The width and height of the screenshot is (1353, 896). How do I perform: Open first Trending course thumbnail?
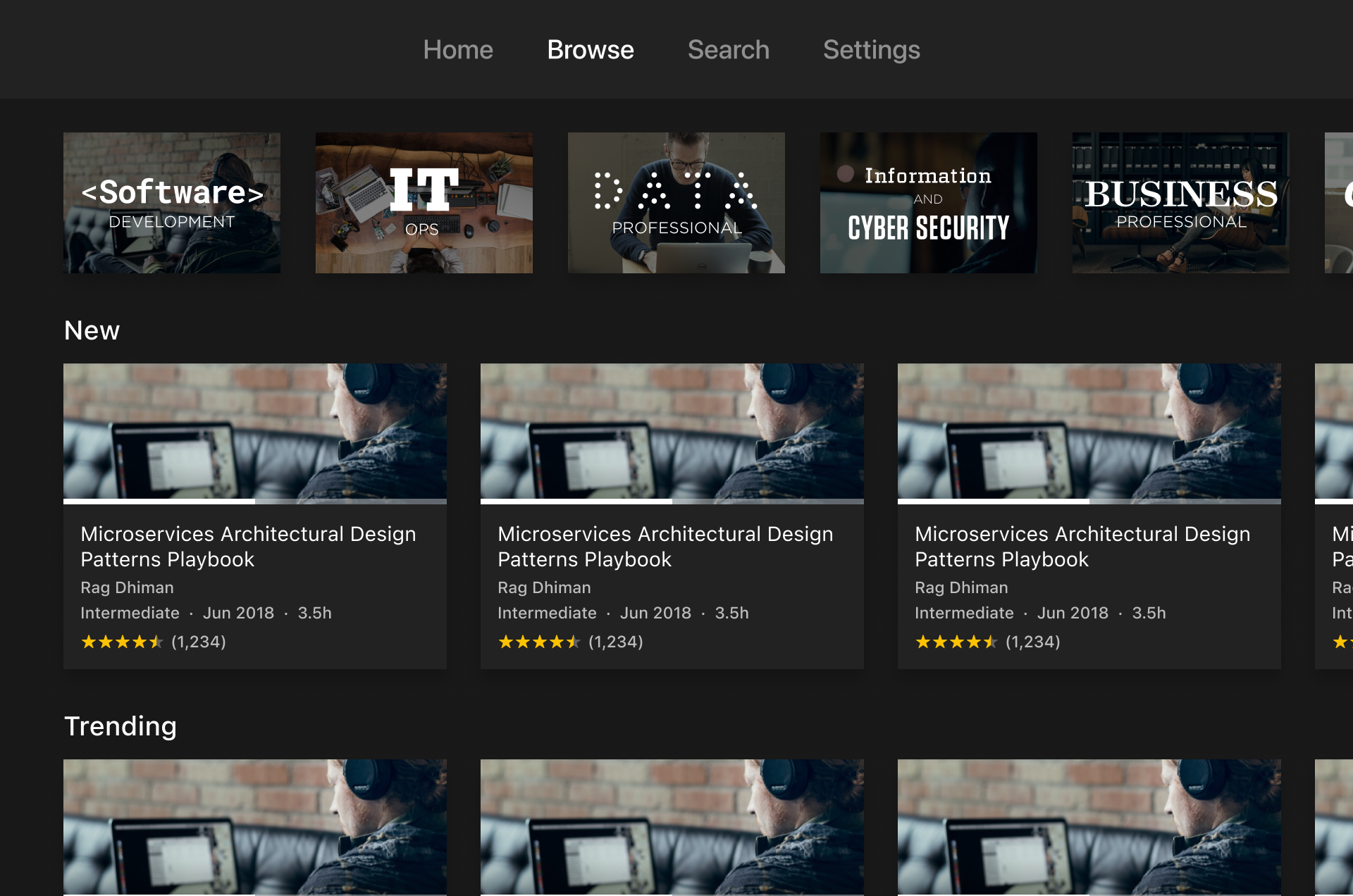pyautogui.click(x=255, y=827)
